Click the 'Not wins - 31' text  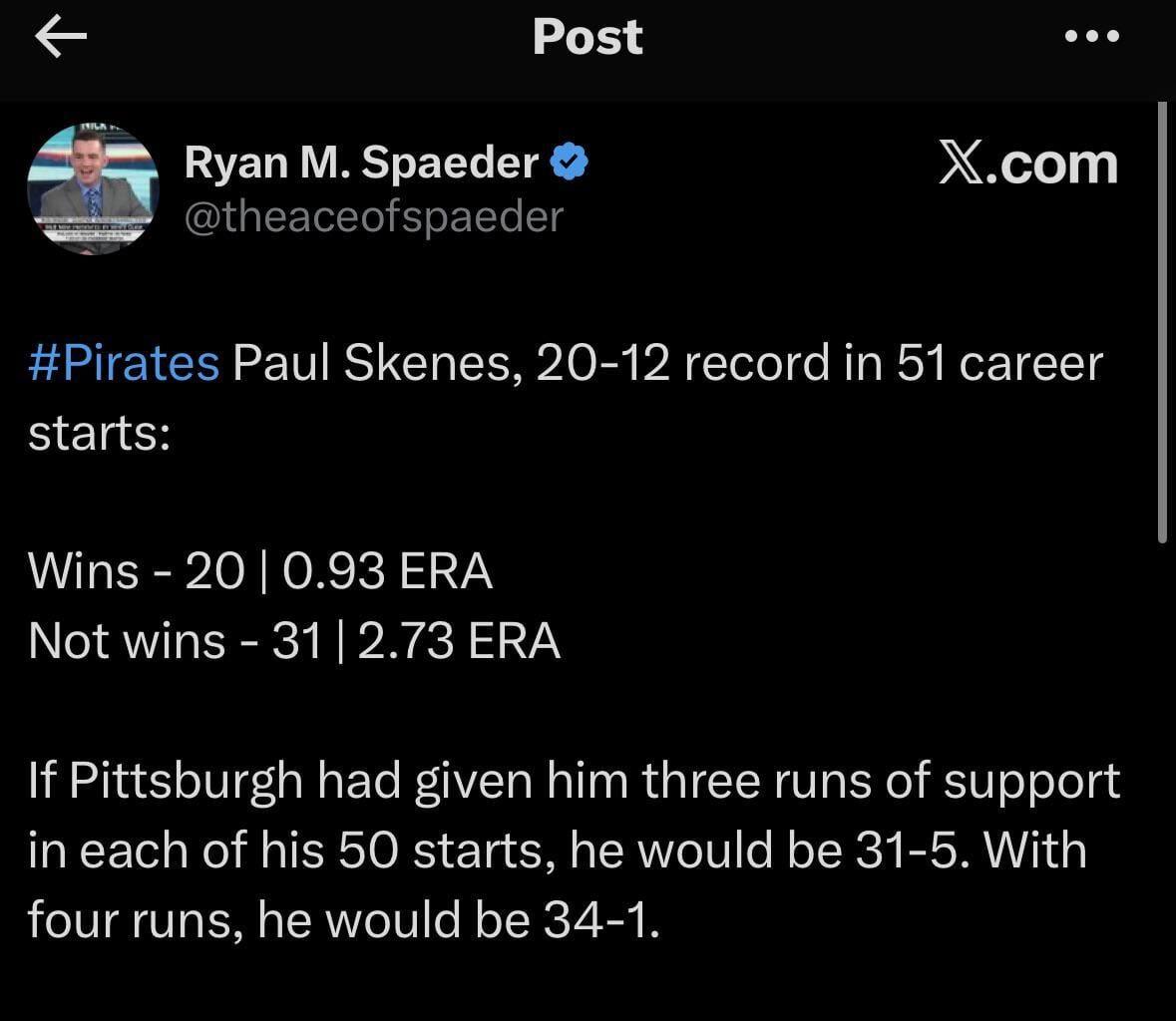175,640
